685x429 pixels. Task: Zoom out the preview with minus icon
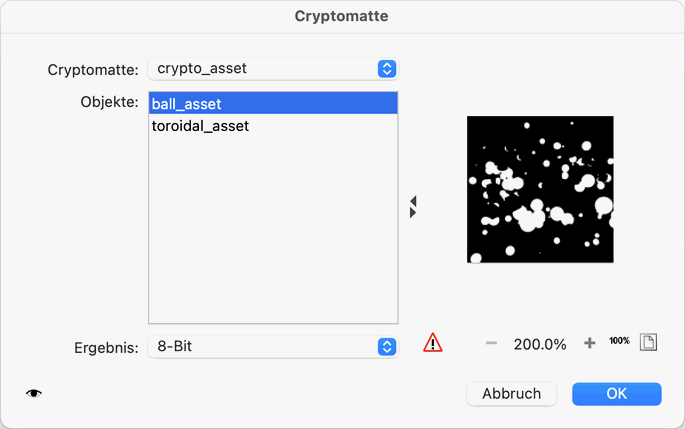(x=491, y=344)
